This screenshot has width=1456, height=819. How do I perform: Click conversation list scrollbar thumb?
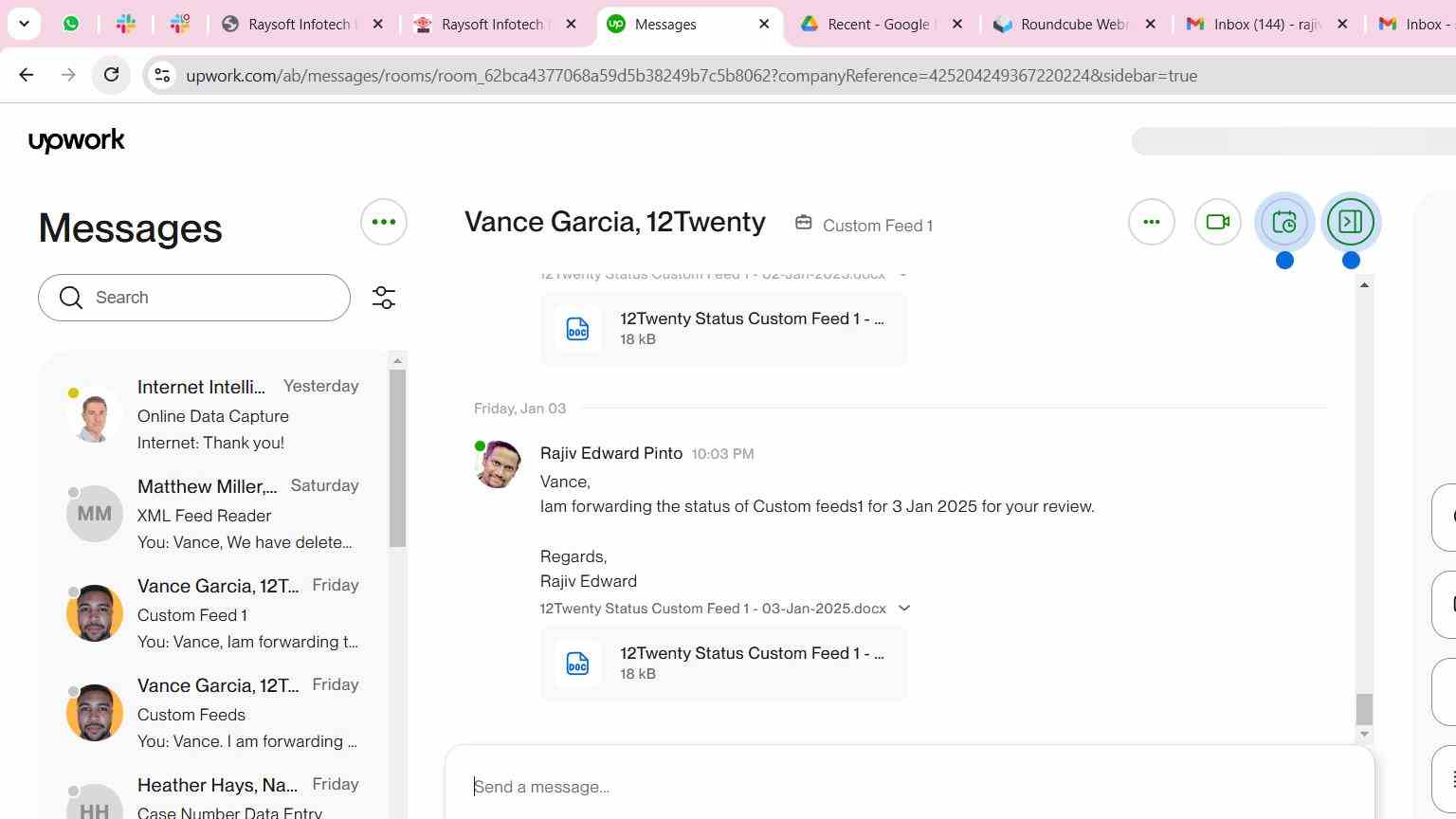[398, 458]
